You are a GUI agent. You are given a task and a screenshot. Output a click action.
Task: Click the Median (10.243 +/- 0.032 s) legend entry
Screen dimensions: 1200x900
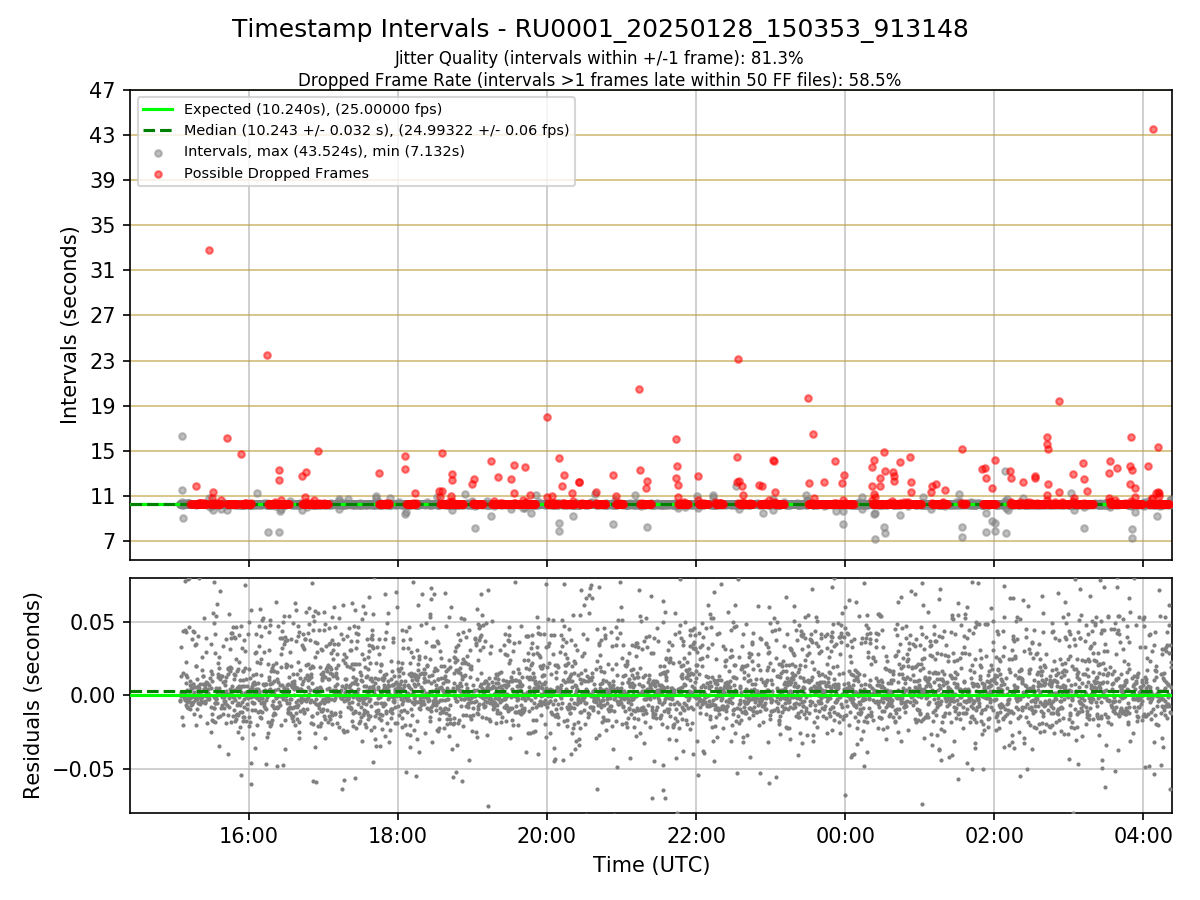[376, 130]
